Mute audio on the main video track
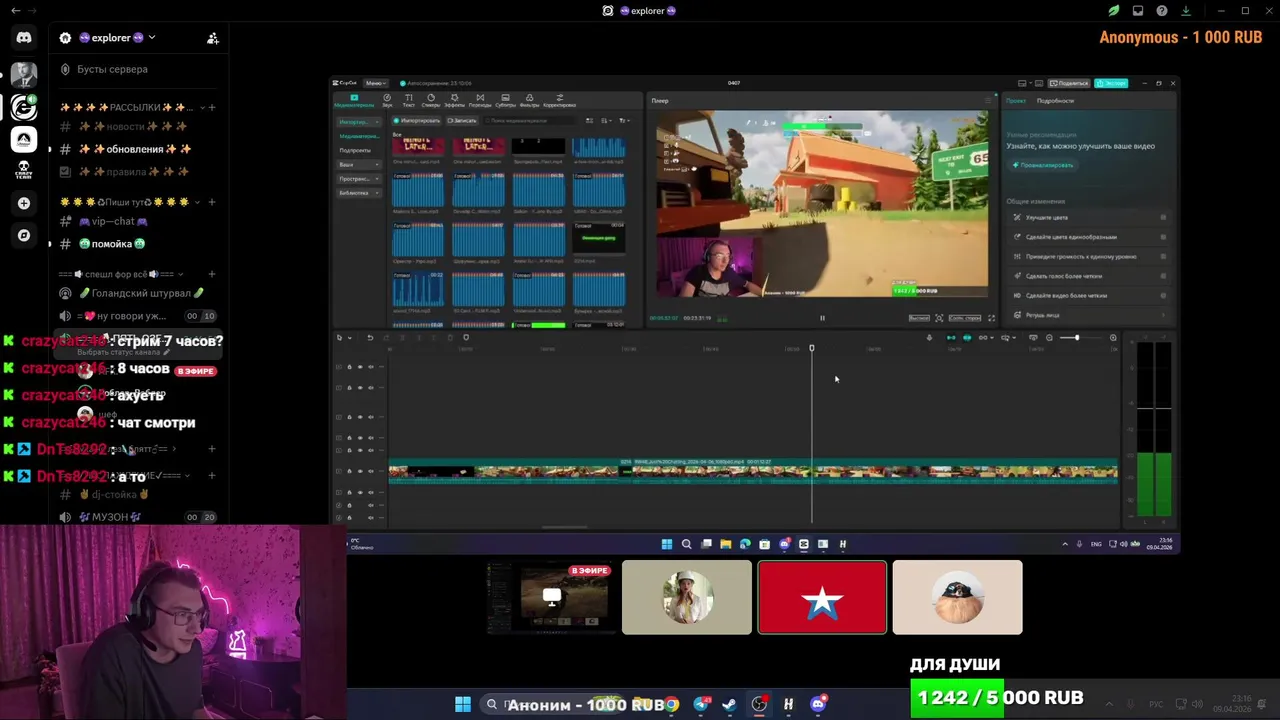This screenshot has width=1280, height=720. click(371, 471)
